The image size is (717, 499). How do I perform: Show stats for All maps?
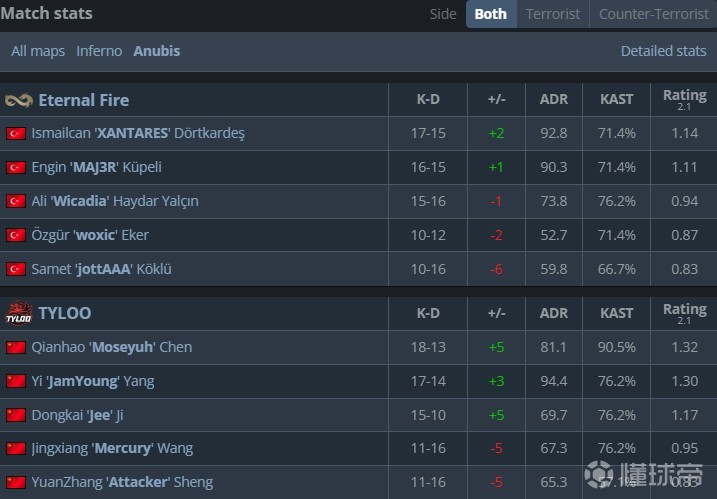tap(38, 51)
